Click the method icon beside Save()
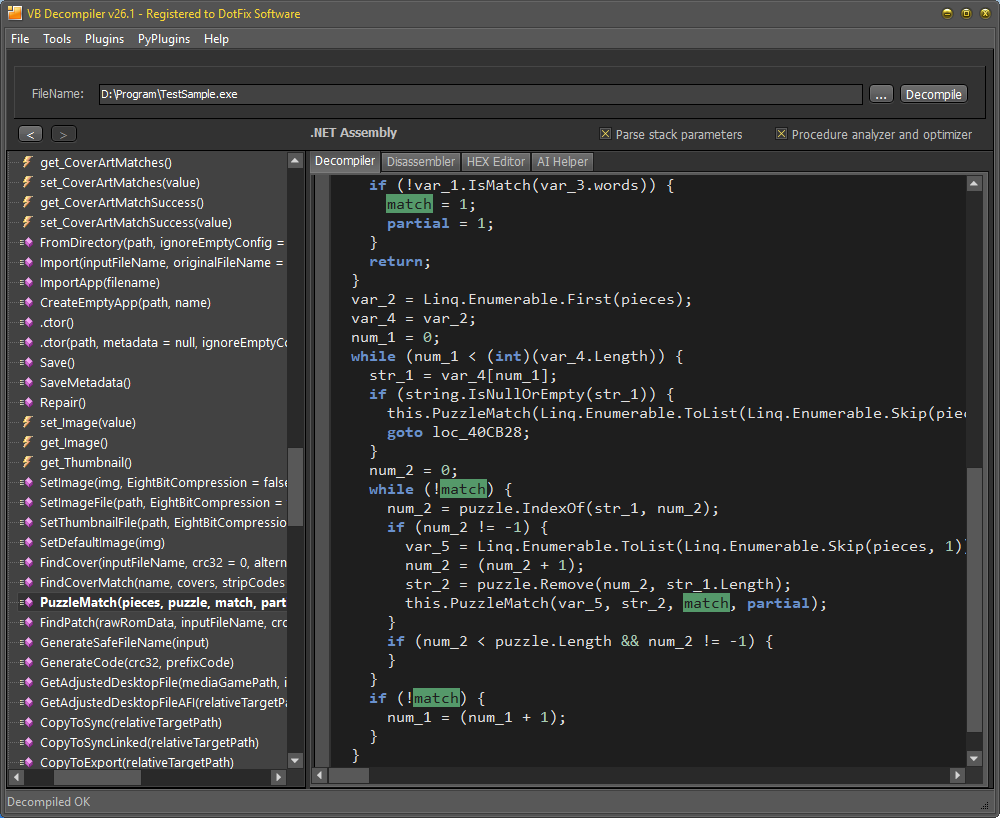Image resolution: width=1000 pixels, height=818 pixels. point(26,362)
